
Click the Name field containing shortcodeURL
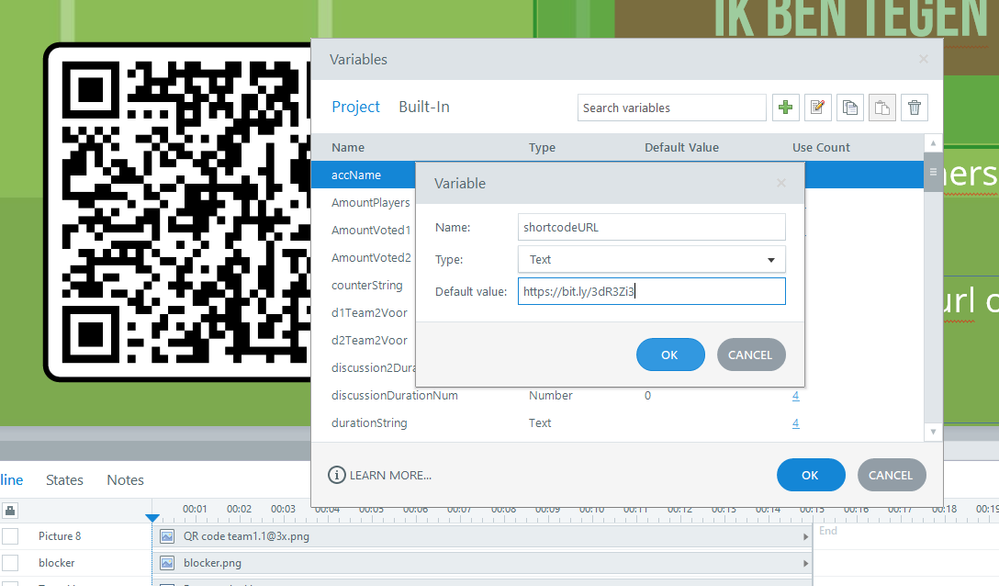point(651,227)
